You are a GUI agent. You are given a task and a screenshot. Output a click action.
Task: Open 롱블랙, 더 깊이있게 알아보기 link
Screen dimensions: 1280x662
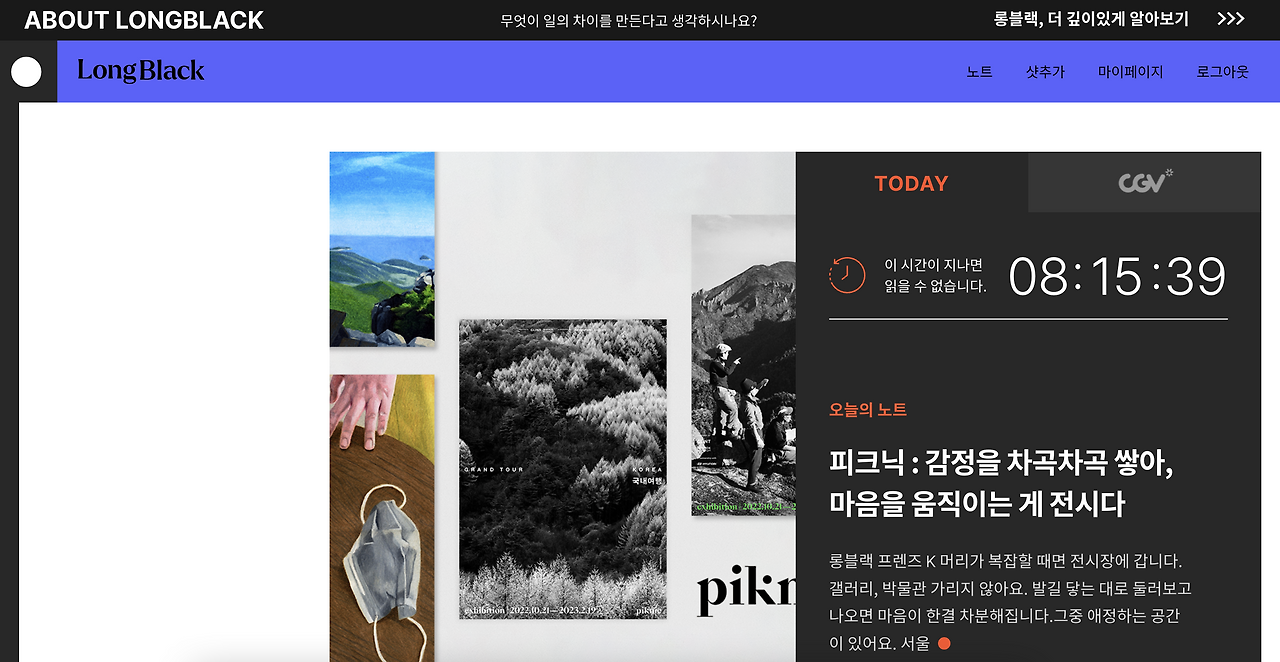(1091, 19)
